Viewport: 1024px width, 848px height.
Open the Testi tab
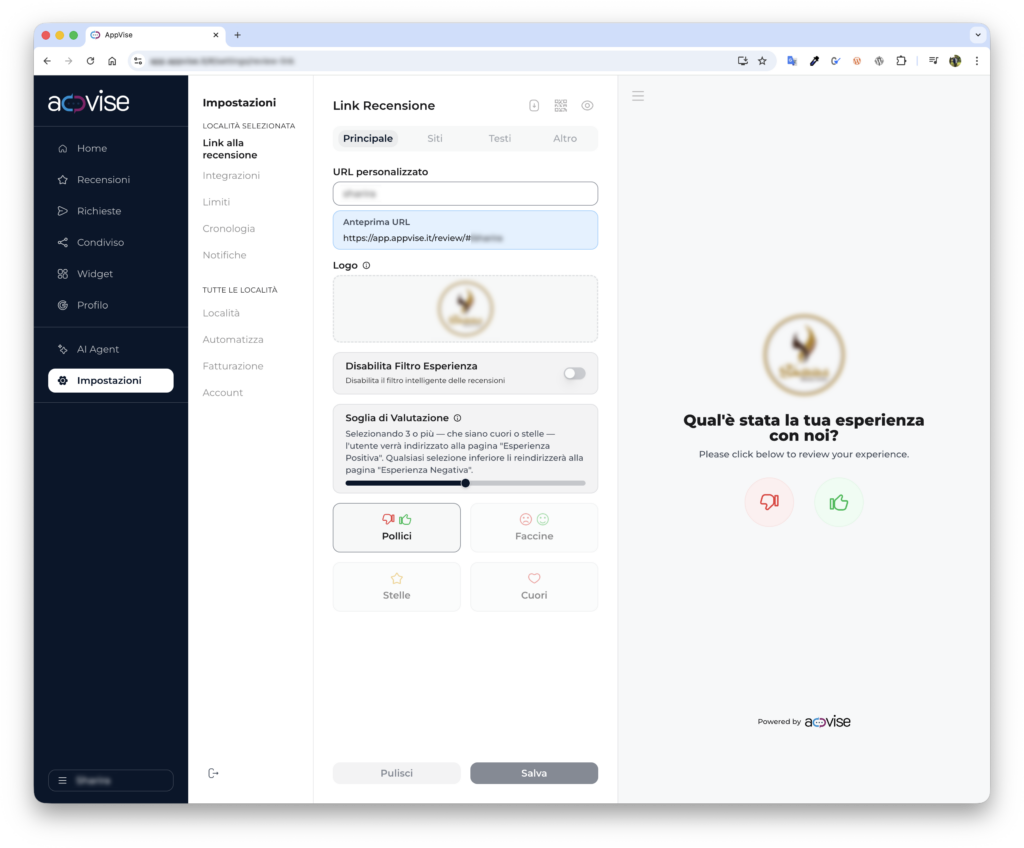pos(500,139)
